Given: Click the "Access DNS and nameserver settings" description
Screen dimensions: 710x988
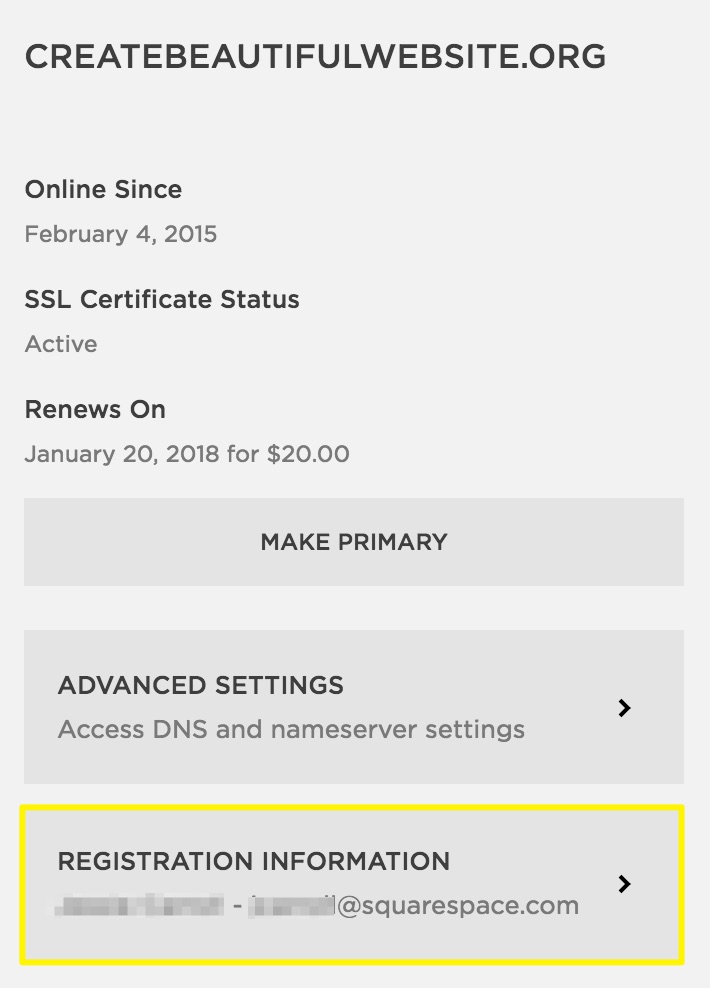Looking at the screenshot, I should pos(291,729).
